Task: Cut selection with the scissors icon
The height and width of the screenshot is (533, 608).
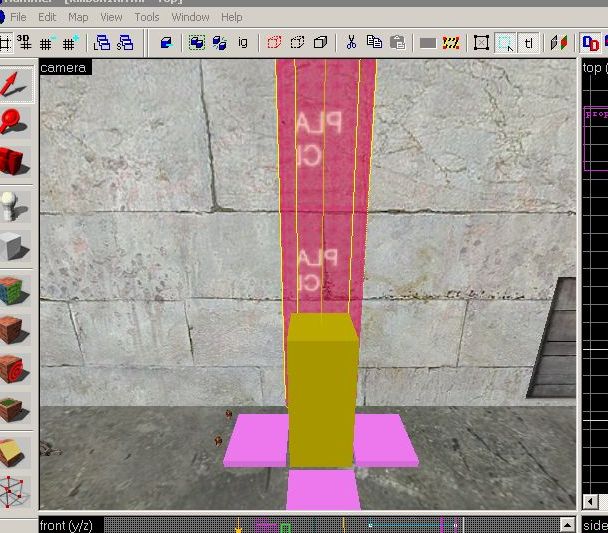Action: [351, 43]
